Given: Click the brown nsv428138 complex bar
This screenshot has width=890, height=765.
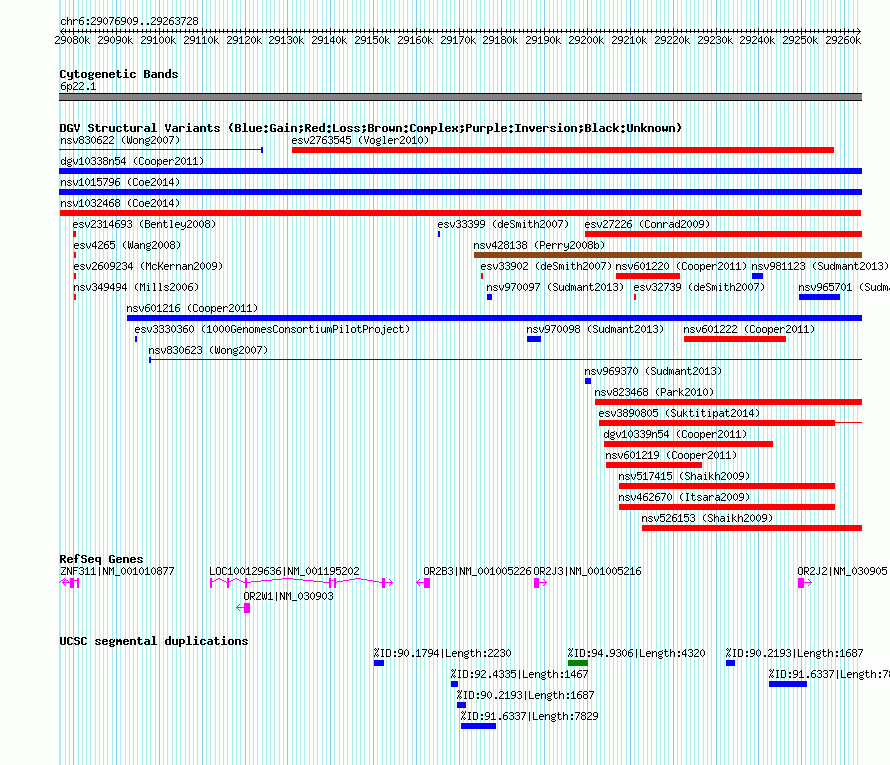Looking at the screenshot, I should [668, 255].
